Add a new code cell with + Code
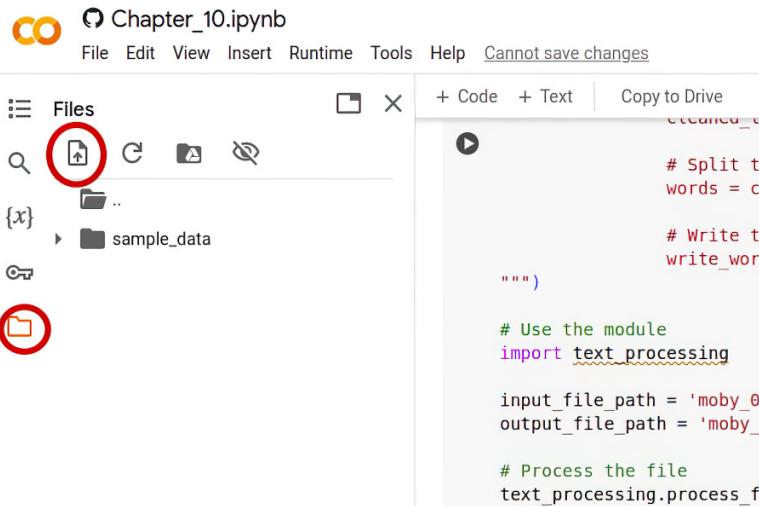The image size is (759, 507). point(467,97)
